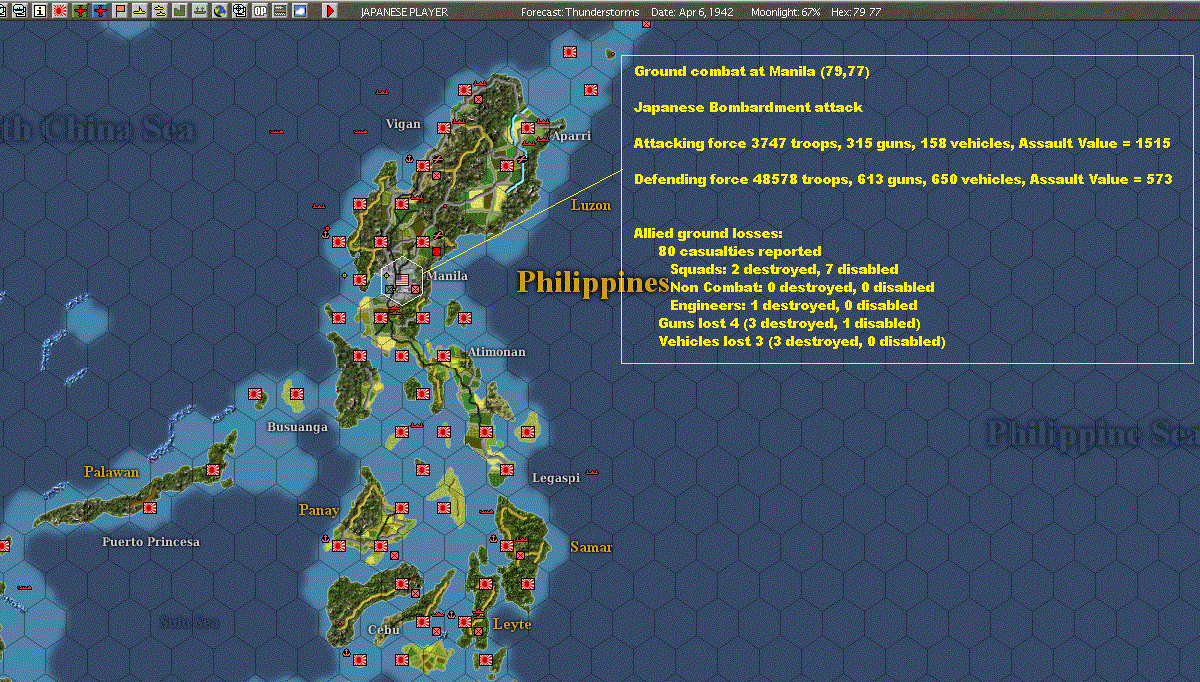
Task: Open the double yellow ships toolbar icon
Action: tap(160, 11)
